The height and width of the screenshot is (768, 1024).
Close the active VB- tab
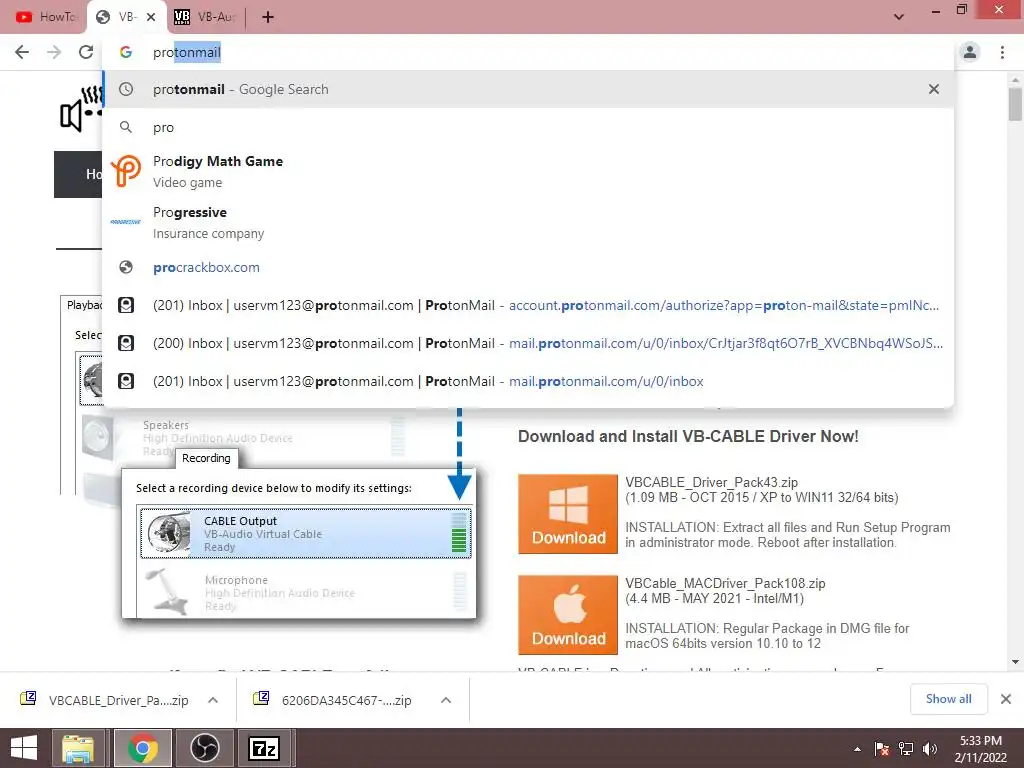coord(151,17)
